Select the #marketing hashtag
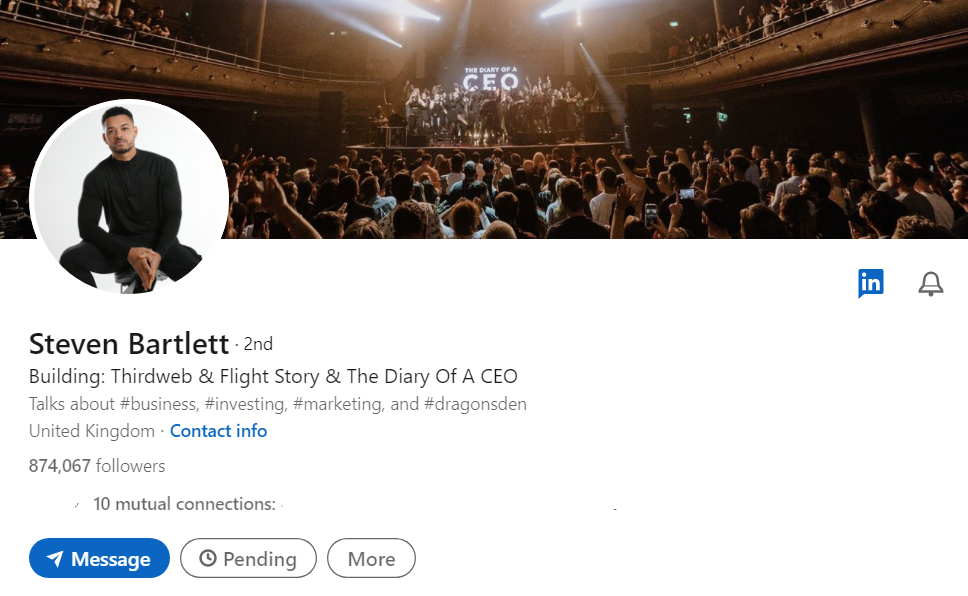The height and width of the screenshot is (596, 968). 337,404
